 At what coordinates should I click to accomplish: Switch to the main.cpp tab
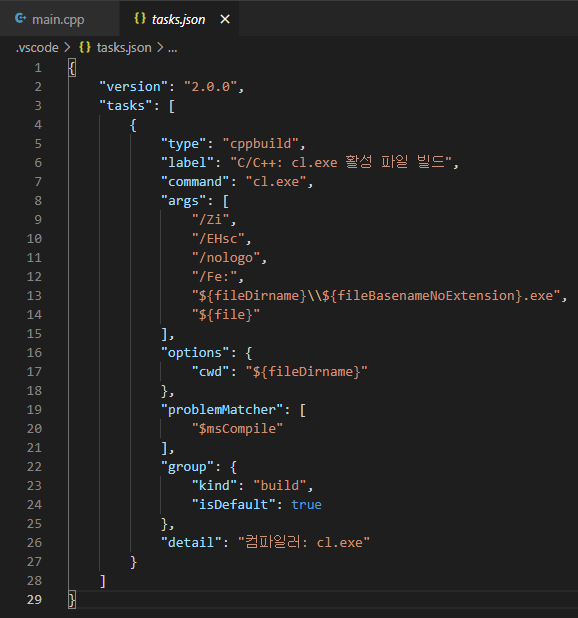pos(59,19)
